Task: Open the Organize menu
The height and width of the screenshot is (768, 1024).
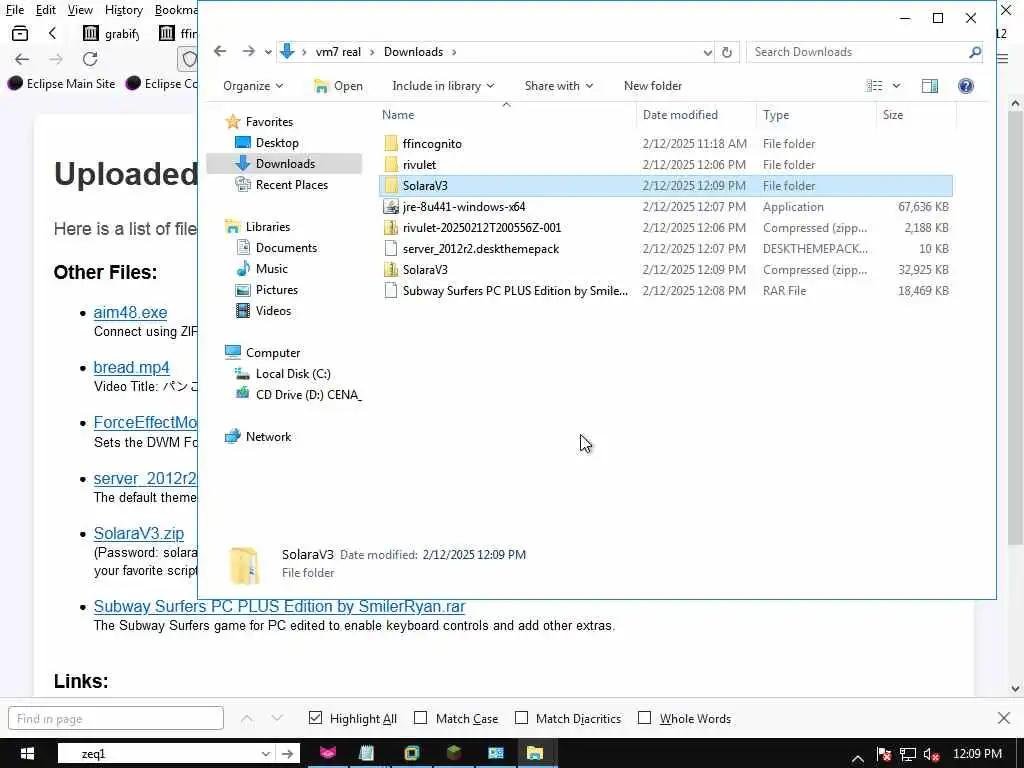Action: (x=253, y=86)
